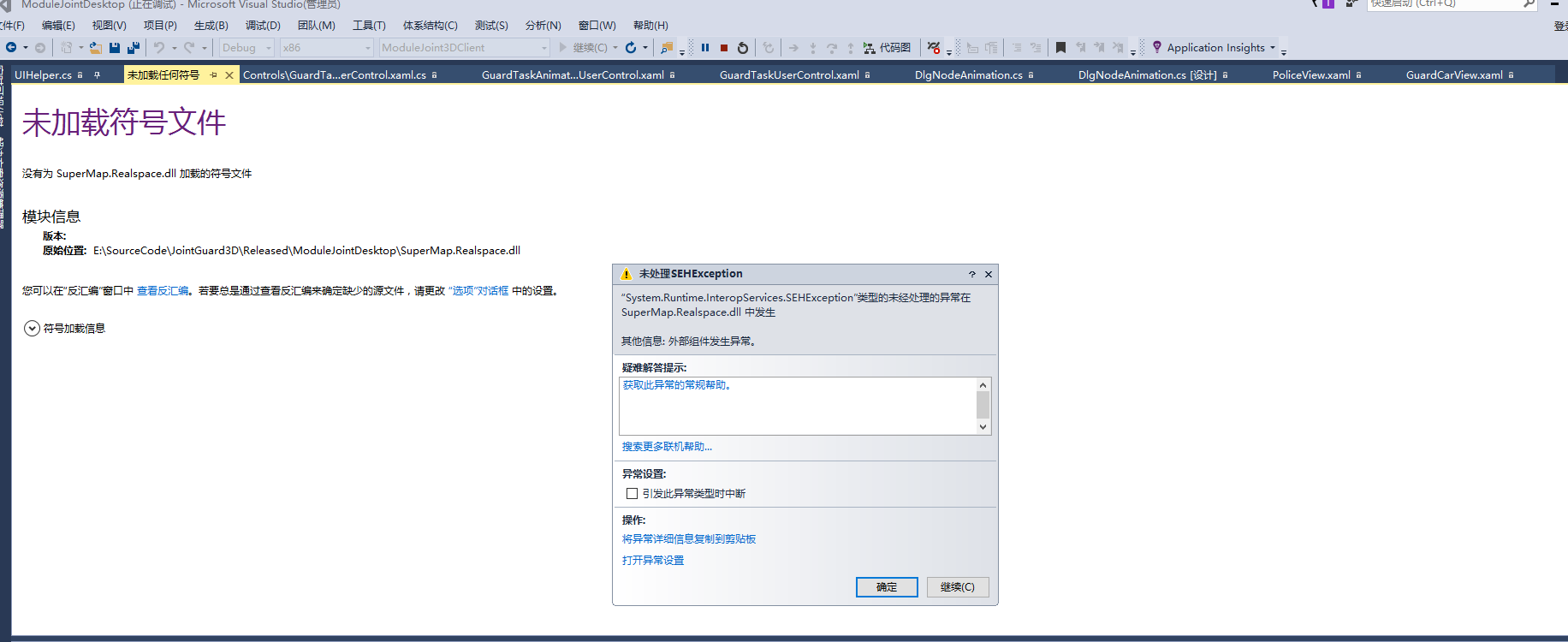Open the dropdown arrow next to 继续(C)
Image resolution: width=1568 pixels, height=642 pixels.
pos(615,48)
